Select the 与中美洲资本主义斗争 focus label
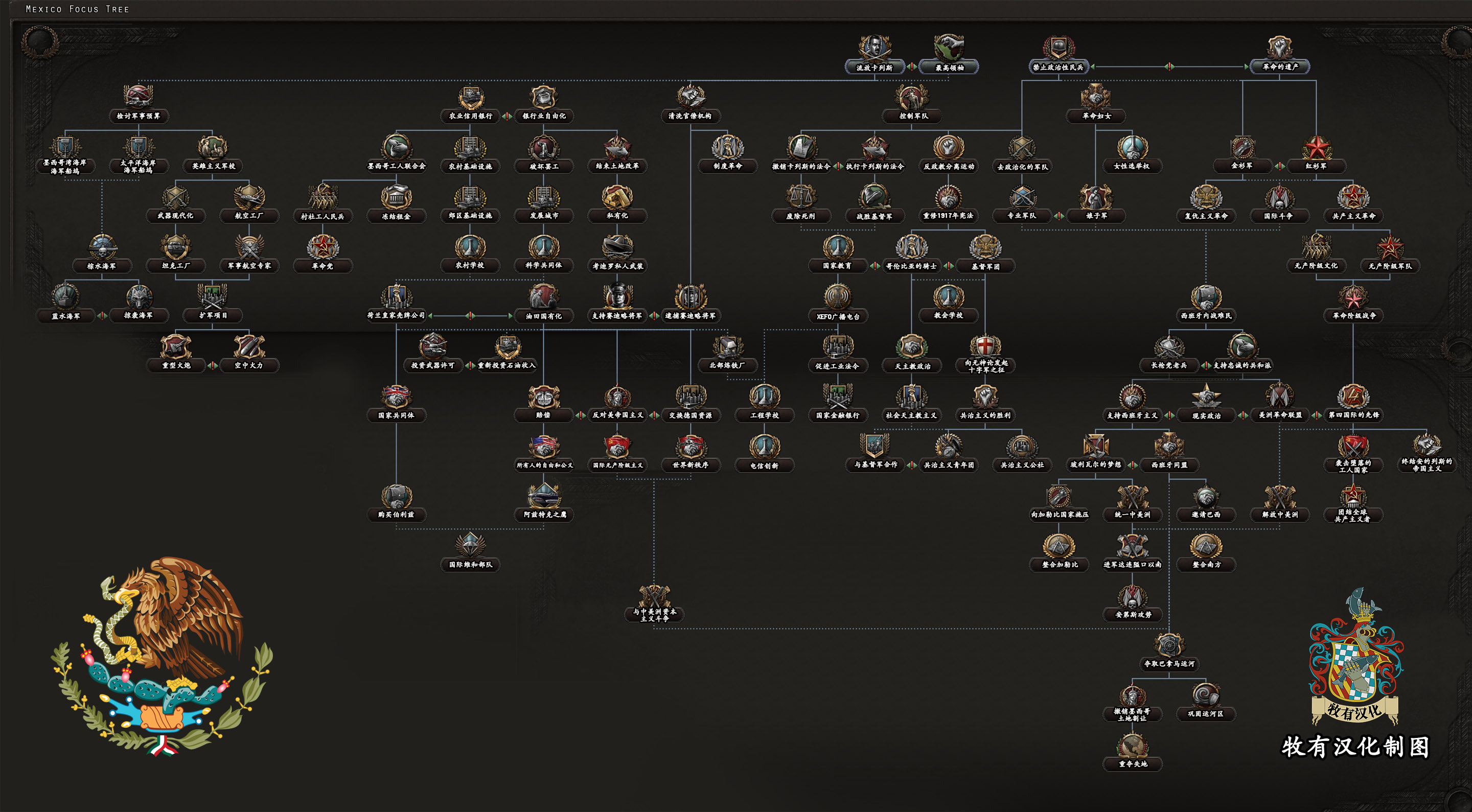 pyautogui.click(x=654, y=615)
